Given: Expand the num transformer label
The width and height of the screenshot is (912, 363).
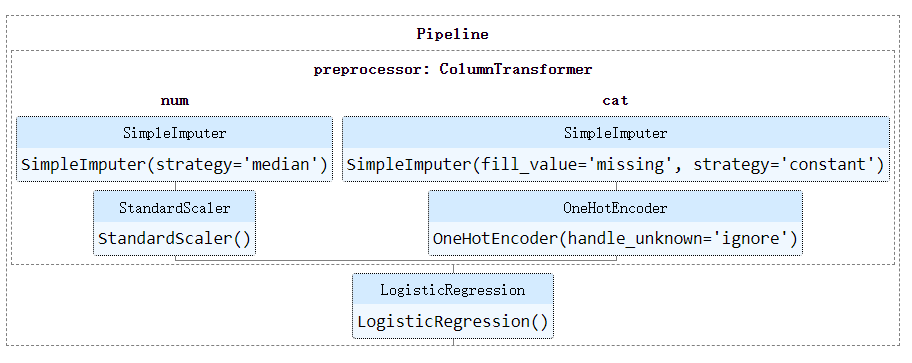Looking at the screenshot, I should tap(174, 100).
